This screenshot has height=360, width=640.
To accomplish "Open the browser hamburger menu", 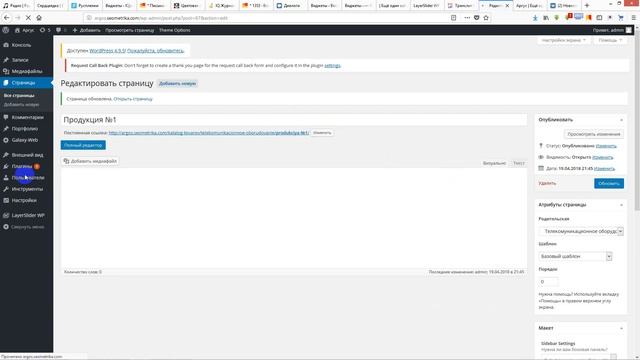I will click(633, 18).
